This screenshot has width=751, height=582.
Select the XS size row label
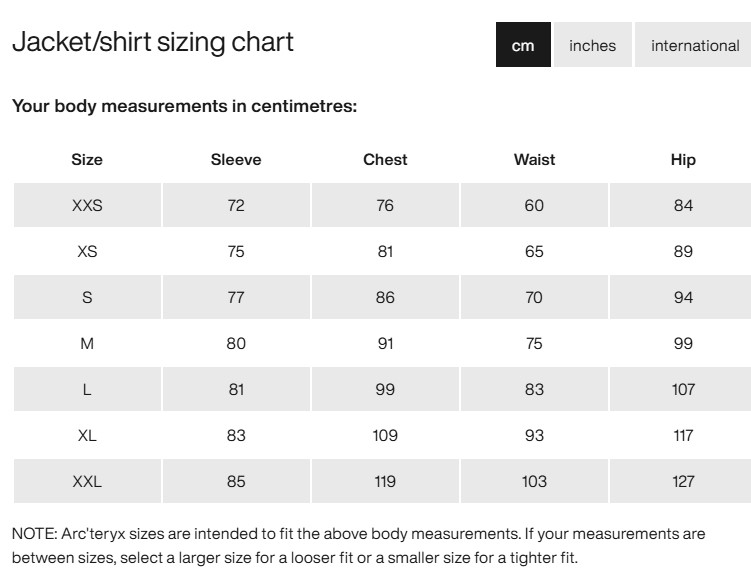point(87,252)
